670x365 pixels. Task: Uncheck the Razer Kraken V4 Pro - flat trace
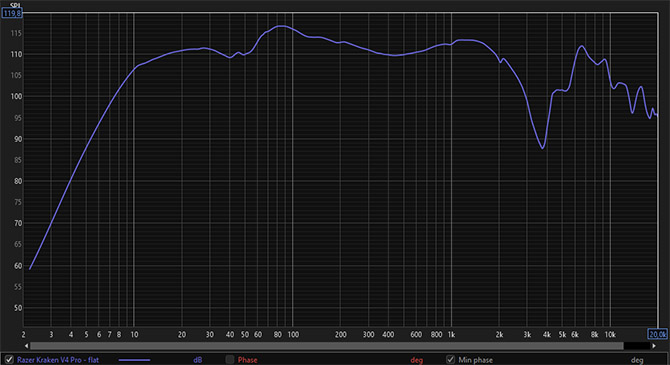[x=9, y=360]
